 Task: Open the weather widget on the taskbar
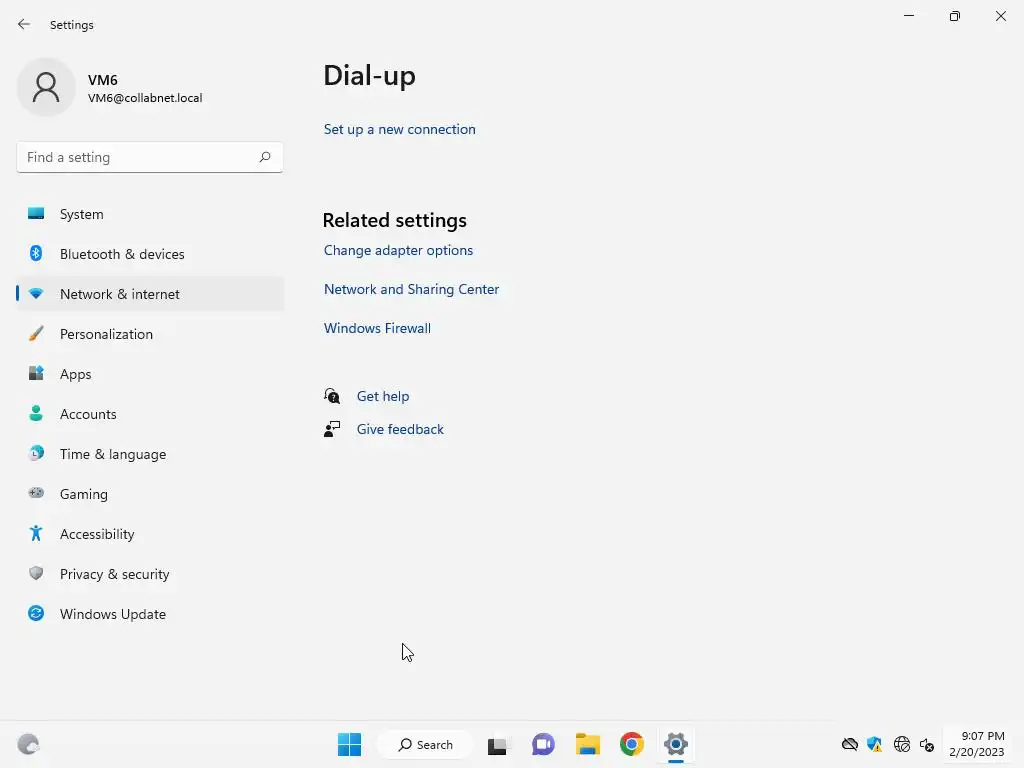point(28,744)
